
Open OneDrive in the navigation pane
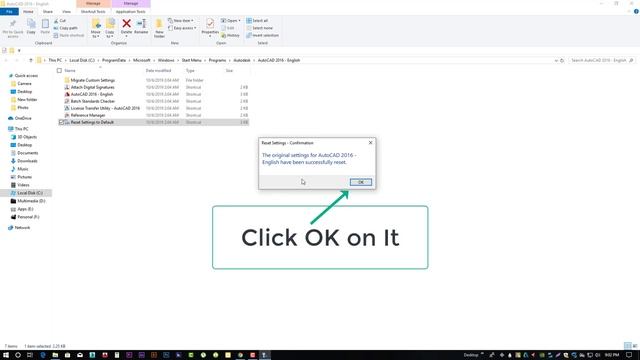[x=23, y=118]
